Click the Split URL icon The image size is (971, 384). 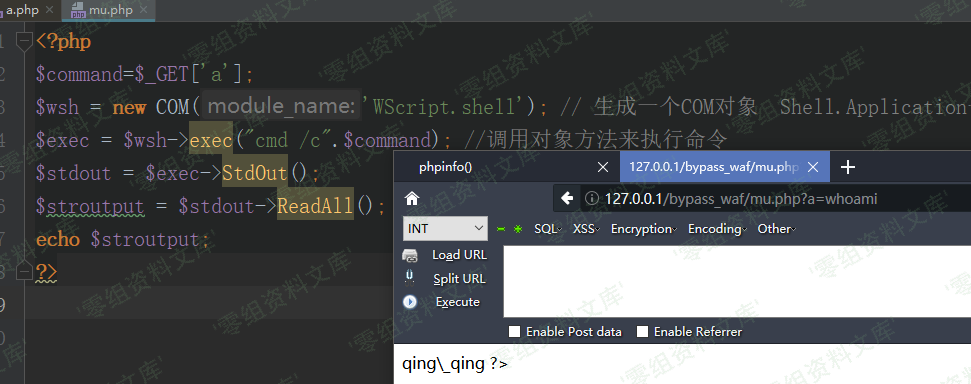(x=409, y=276)
